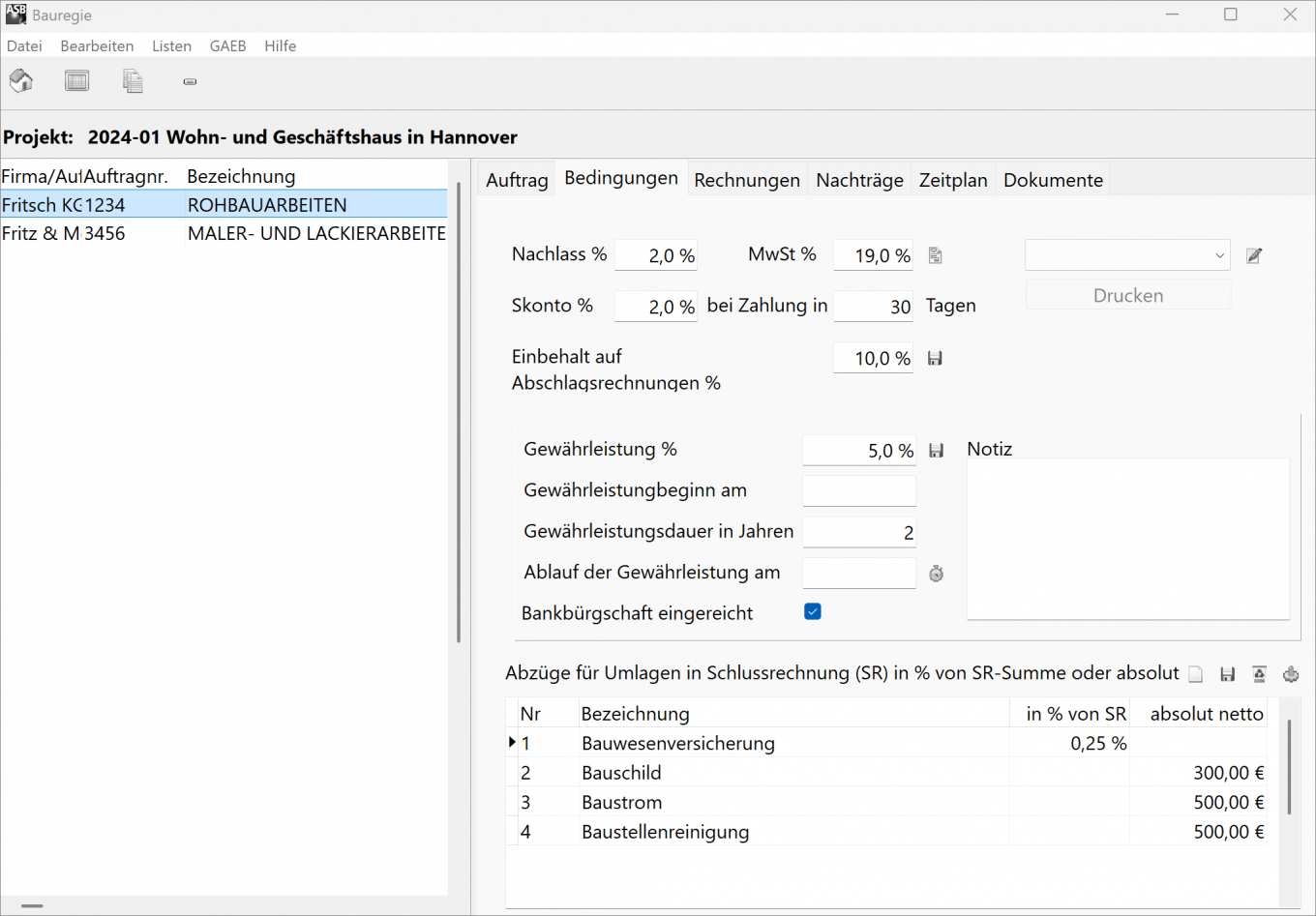Click the pencil edit icon beside the dropdown
The height and width of the screenshot is (916, 1316).
pyautogui.click(x=1254, y=255)
